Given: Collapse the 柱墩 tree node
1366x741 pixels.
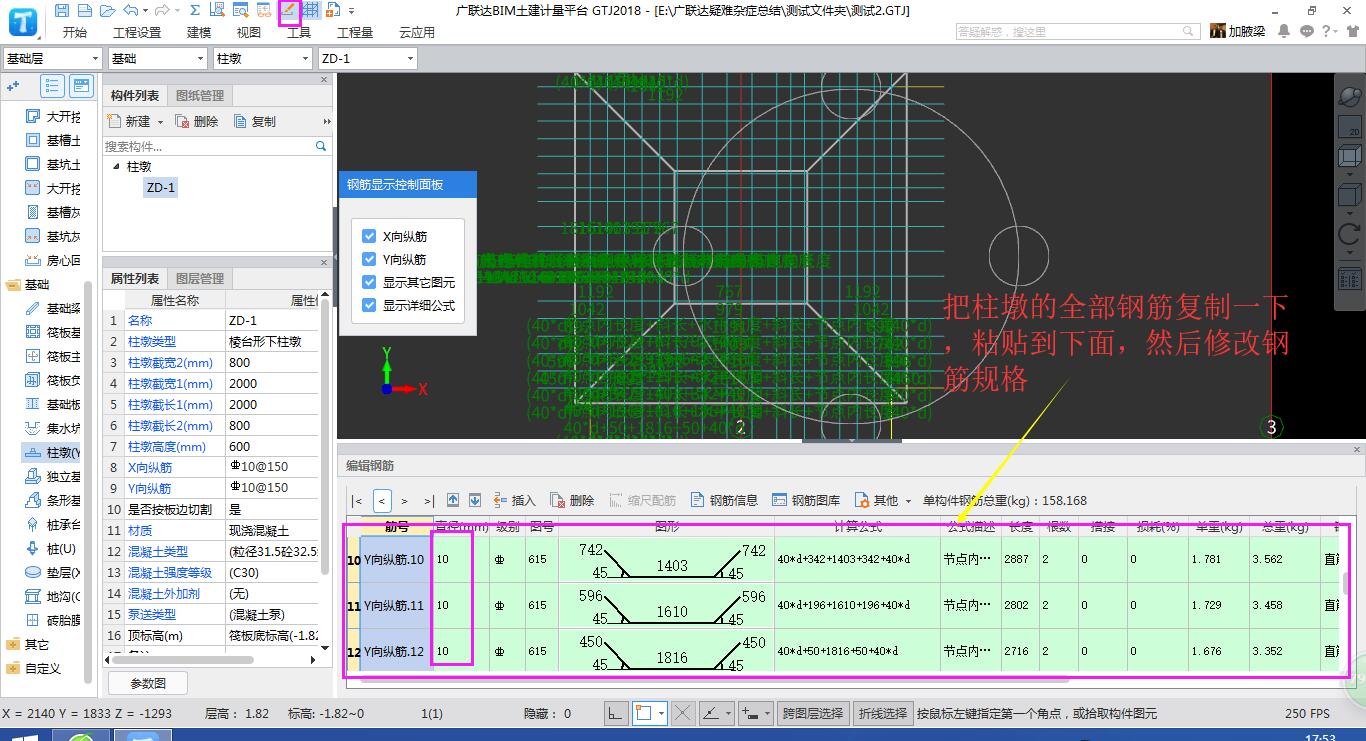Looking at the screenshot, I should coord(116,167).
